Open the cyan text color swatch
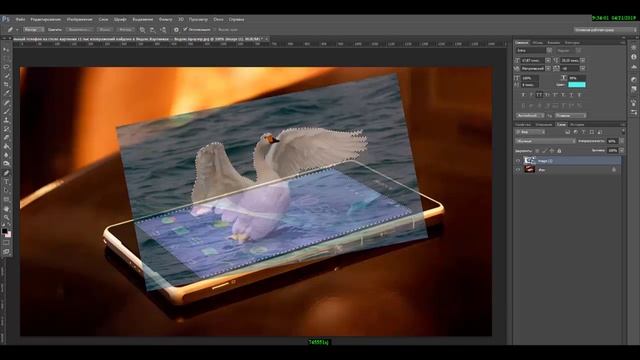The image size is (640, 360). tap(577, 84)
